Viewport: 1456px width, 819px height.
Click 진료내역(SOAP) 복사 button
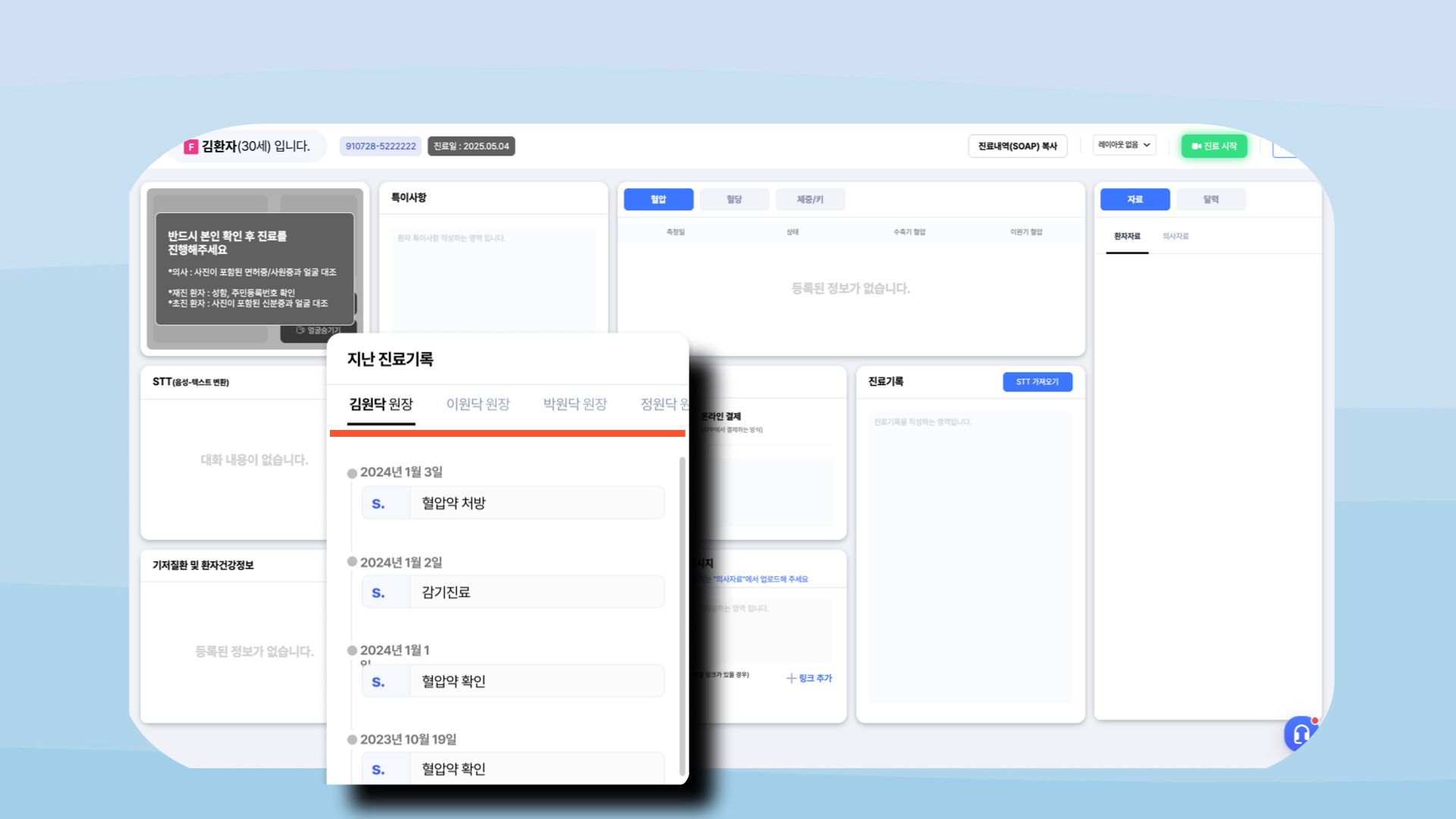click(1017, 146)
